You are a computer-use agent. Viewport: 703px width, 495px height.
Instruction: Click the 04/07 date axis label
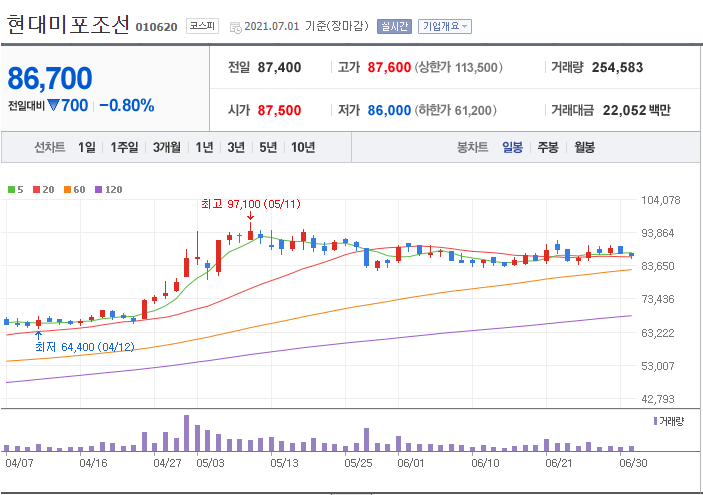(x=19, y=463)
